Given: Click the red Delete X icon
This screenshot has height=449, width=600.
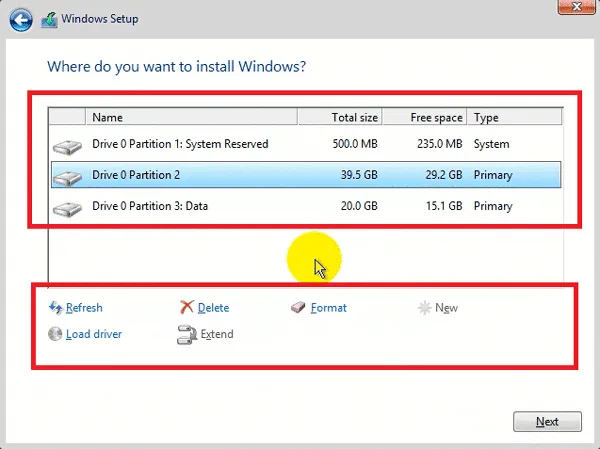Looking at the screenshot, I should click(x=186, y=308).
